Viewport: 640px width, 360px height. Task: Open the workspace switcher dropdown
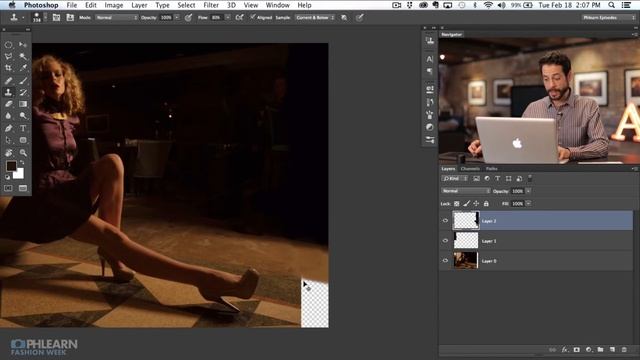click(609, 18)
